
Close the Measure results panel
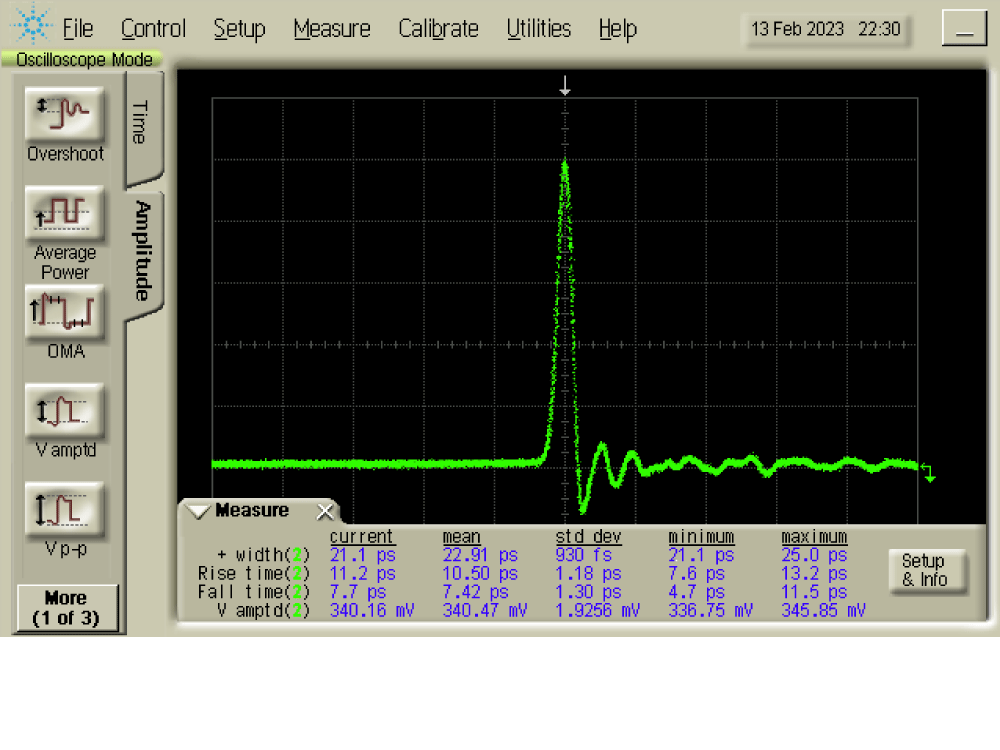(325, 511)
